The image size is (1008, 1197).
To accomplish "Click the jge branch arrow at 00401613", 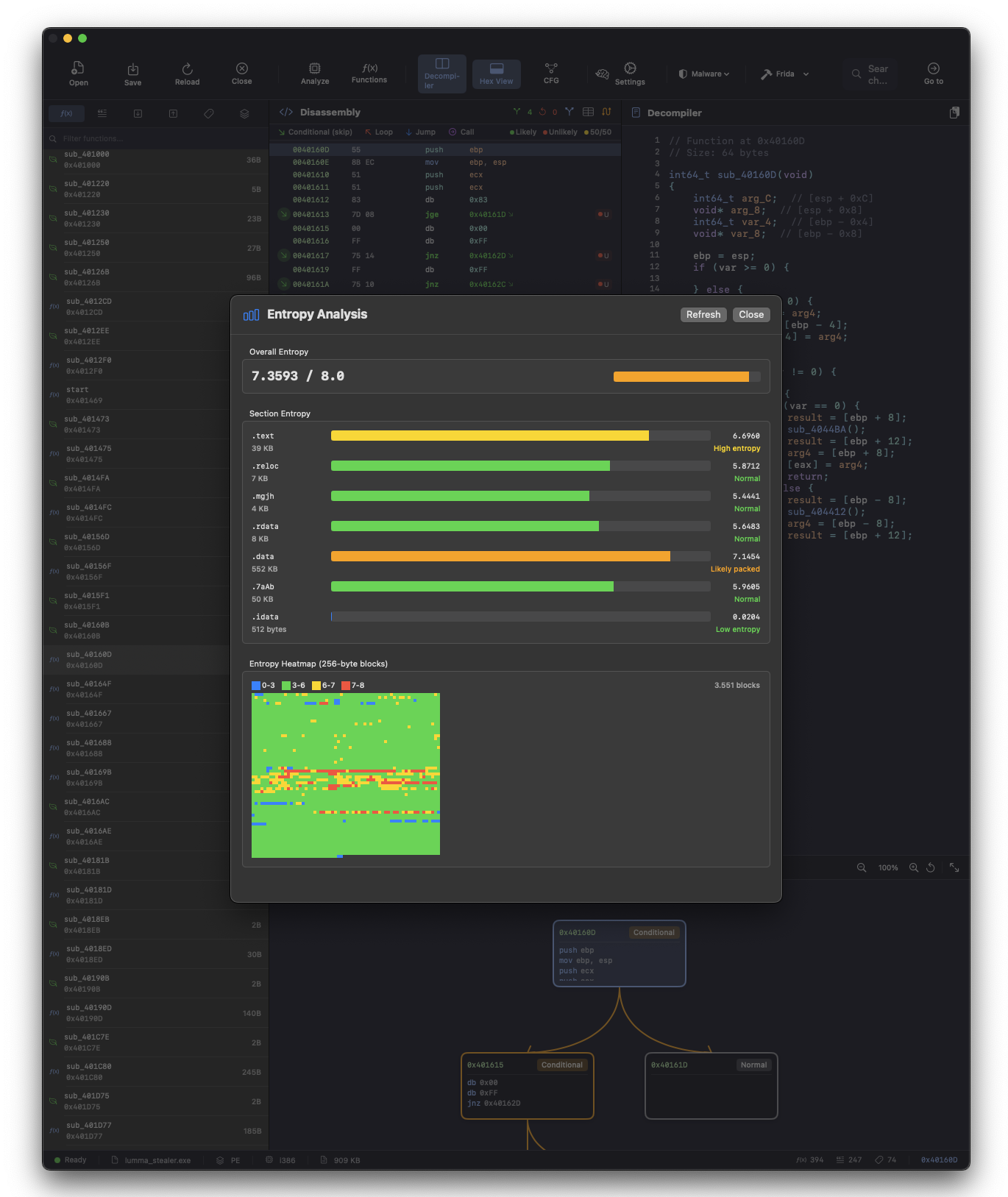I will coord(283,214).
